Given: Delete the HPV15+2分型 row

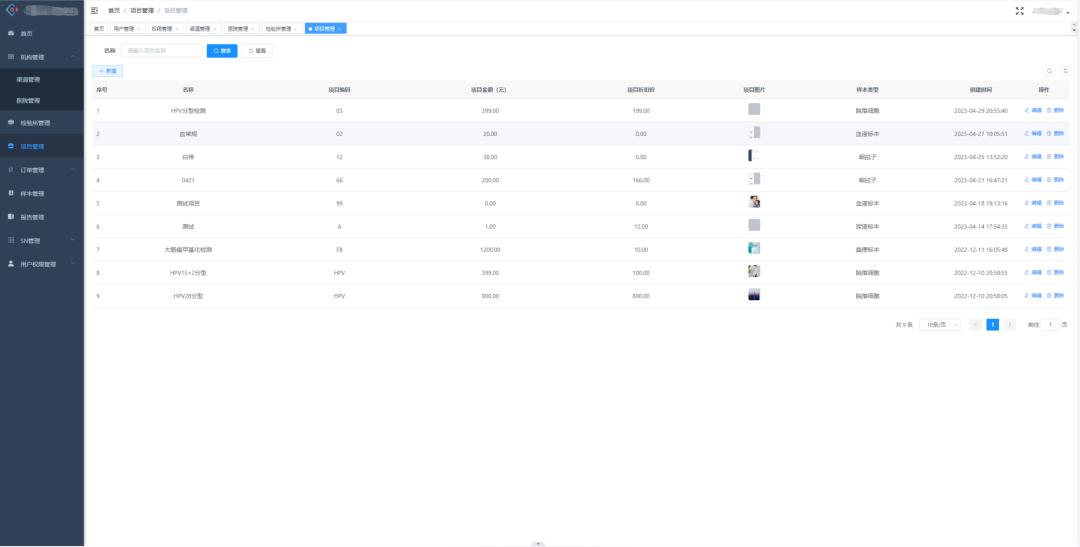Looking at the screenshot, I should pyautogui.click(x=1055, y=273).
